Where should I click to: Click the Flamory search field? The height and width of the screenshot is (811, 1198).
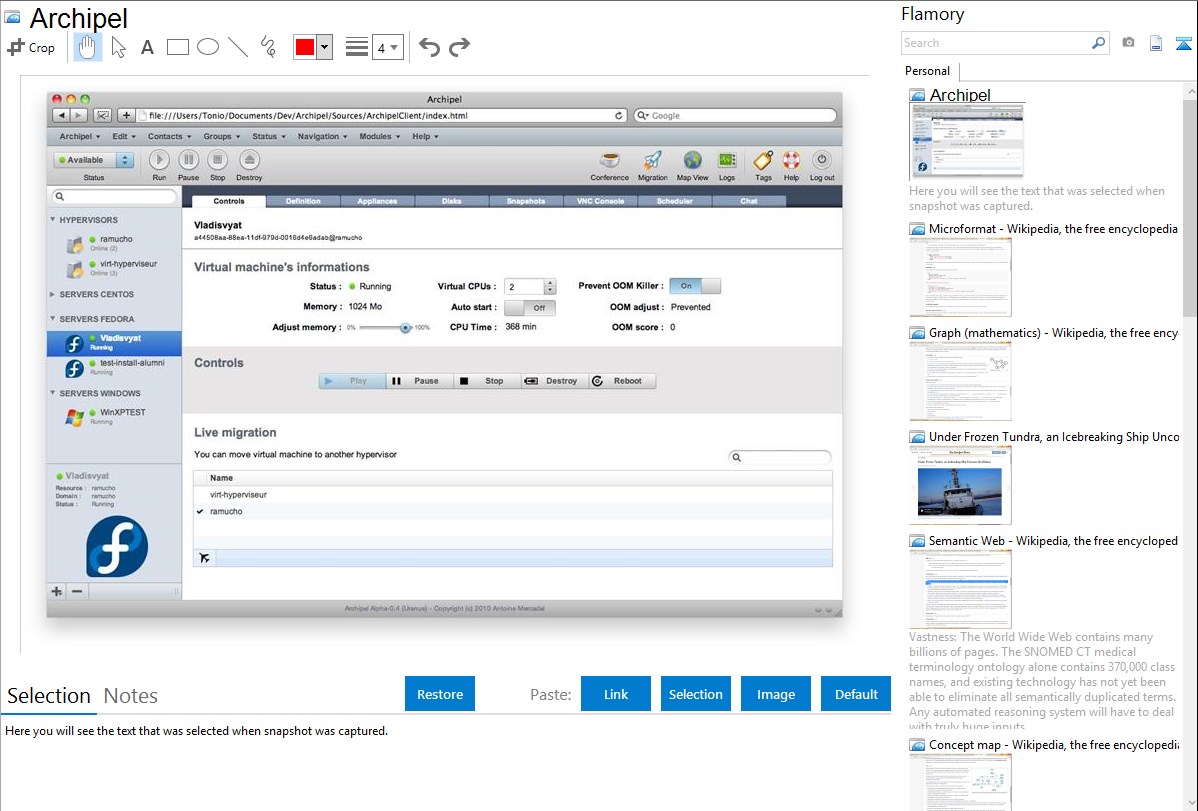(995, 43)
